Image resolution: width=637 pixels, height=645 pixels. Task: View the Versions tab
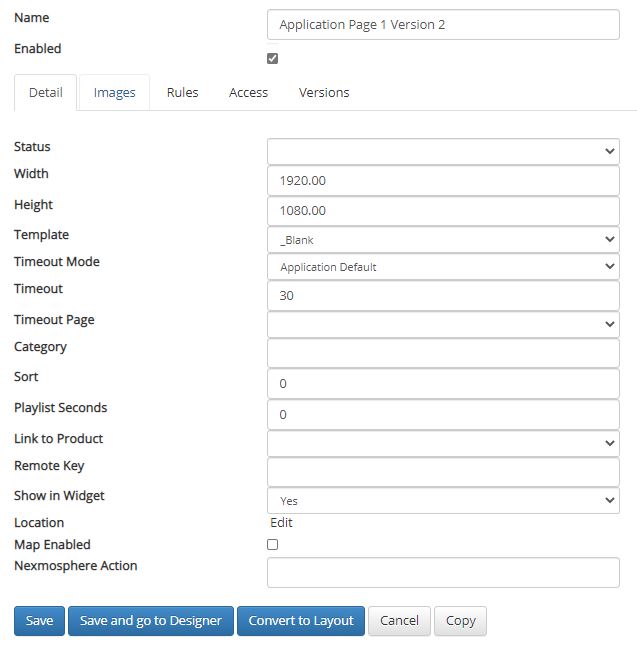click(324, 93)
